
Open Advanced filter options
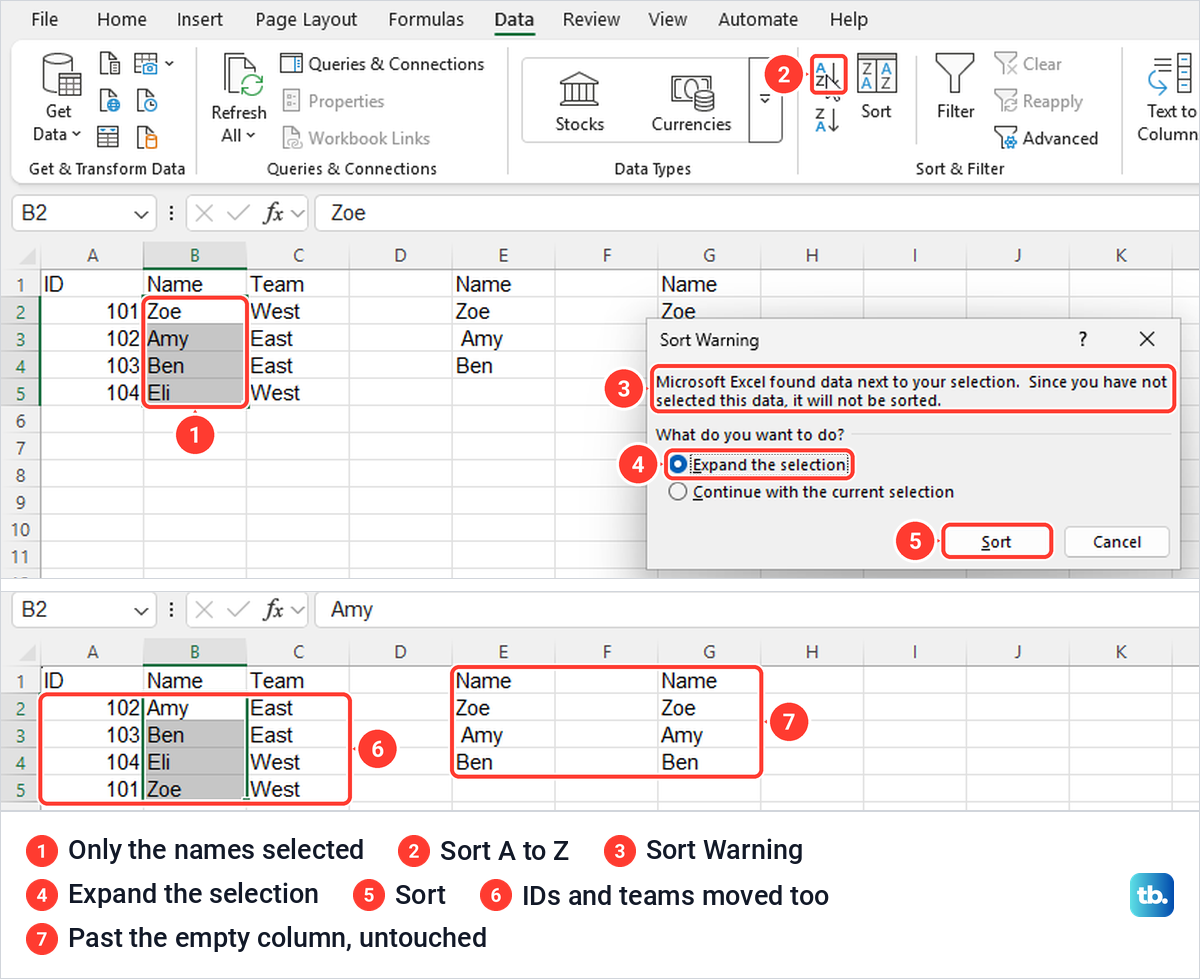click(x=1046, y=138)
